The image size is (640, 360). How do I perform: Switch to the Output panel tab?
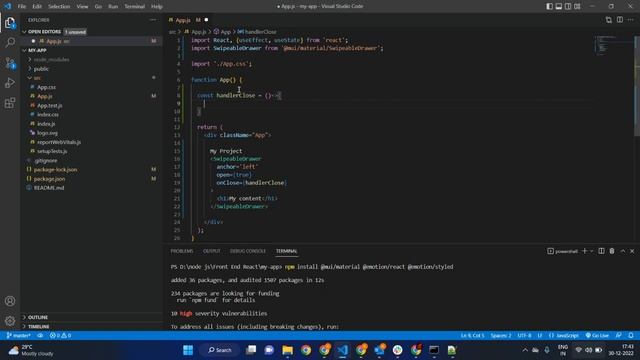[211, 251]
